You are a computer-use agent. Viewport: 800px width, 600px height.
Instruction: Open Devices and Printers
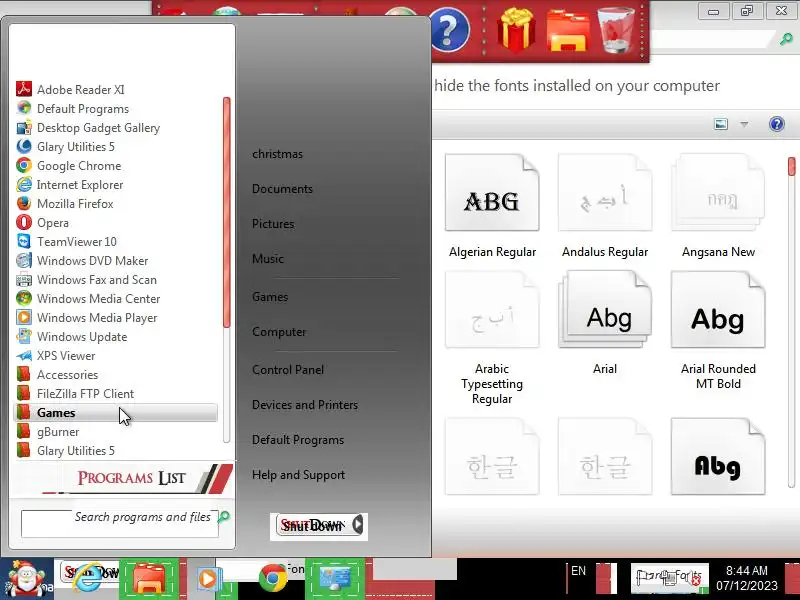tap(305, 405)
